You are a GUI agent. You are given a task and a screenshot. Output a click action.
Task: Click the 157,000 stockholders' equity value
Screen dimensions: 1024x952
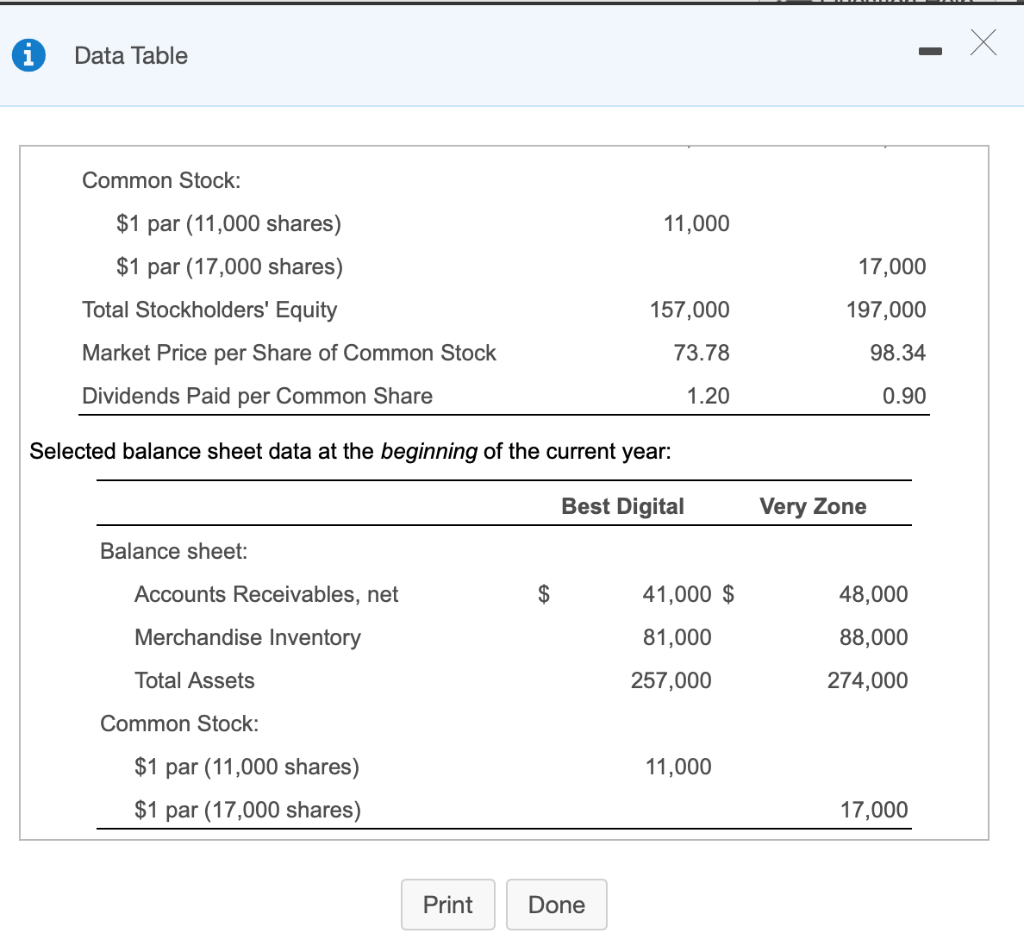(690, 309)
